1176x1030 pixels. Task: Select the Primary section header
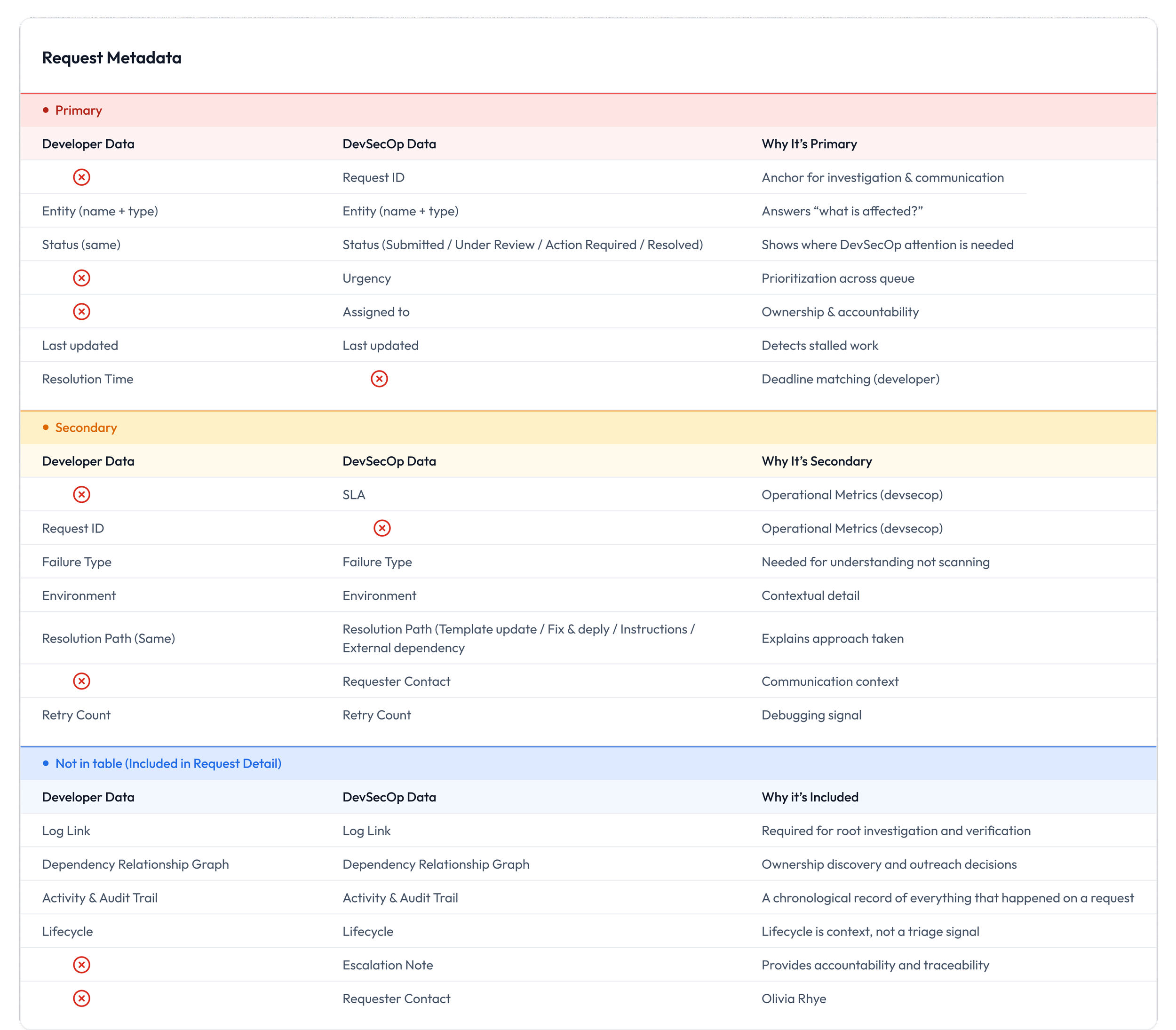click(x=79, y=111)
